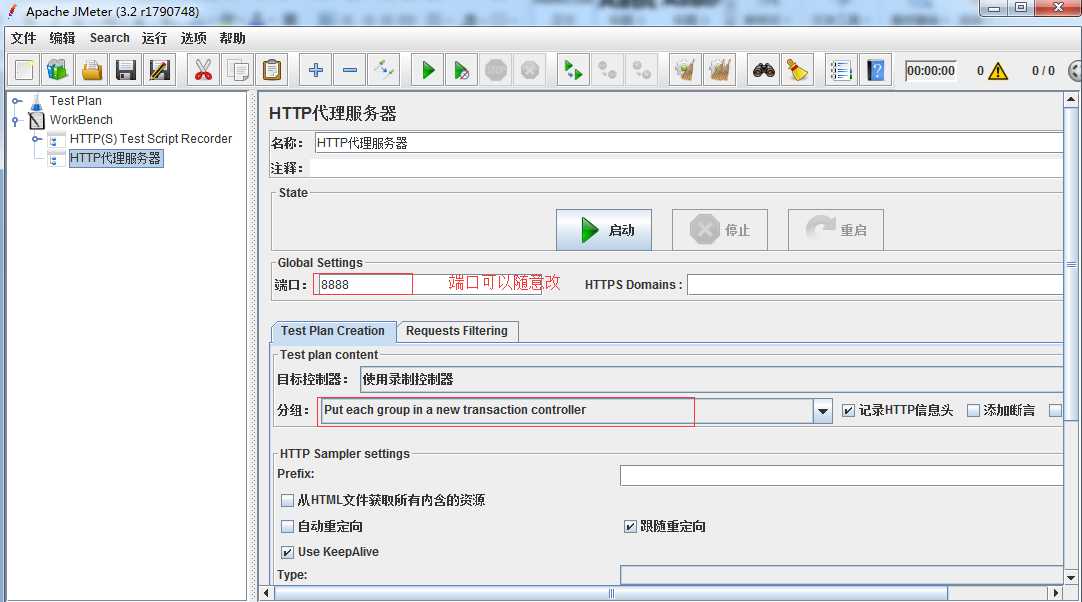Click the yellow warning triangle log icon
This screenshot has width=1082, height=602.
tap(998, 70)
